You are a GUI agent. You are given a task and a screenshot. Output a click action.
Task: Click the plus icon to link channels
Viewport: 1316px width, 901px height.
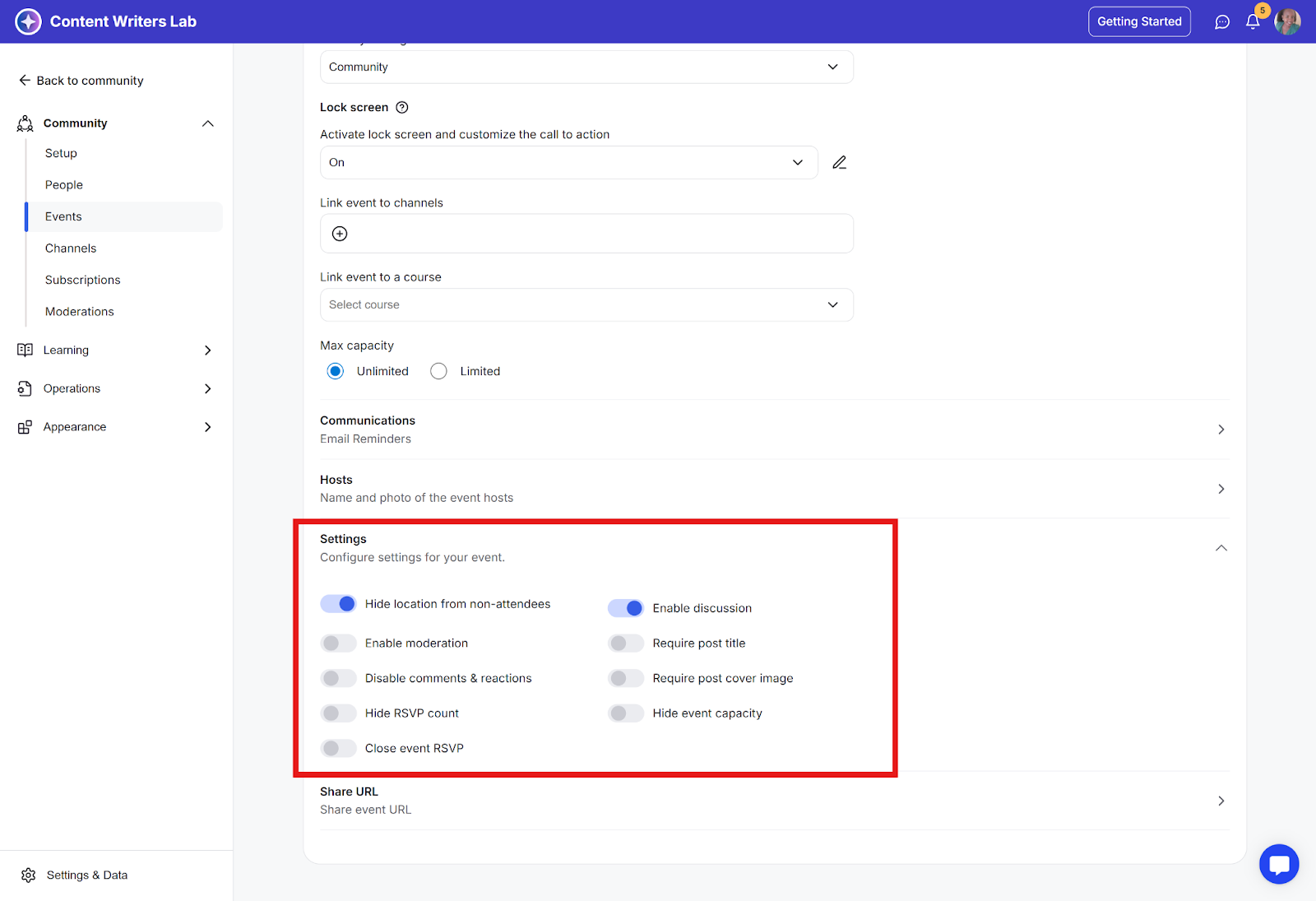coord(340,234)
